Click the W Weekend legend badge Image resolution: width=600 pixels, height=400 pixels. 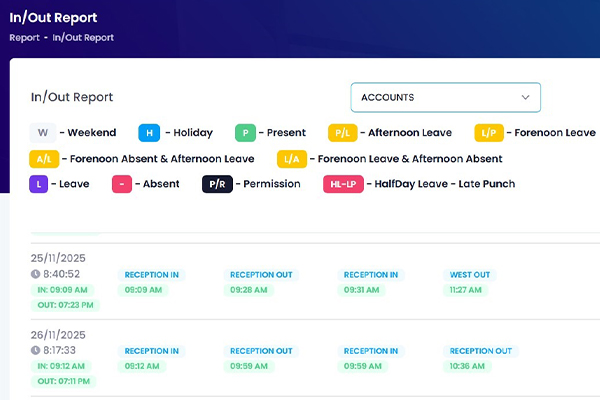pyautogui.click(x=43, y=133)
